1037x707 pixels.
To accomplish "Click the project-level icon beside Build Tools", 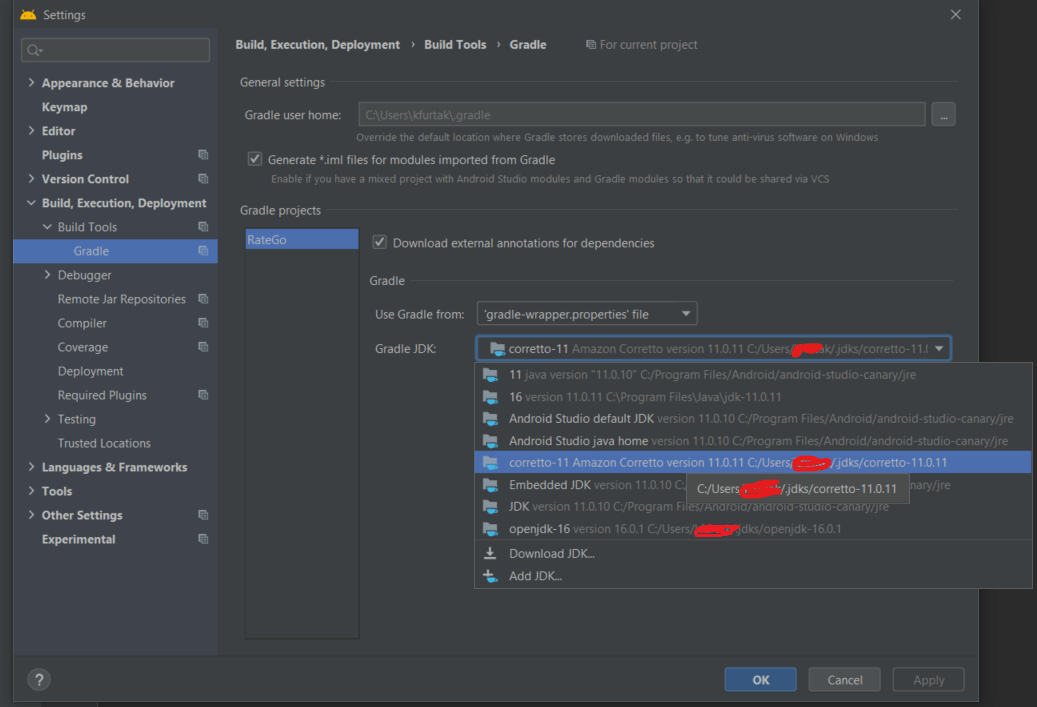I will (203, 227).
